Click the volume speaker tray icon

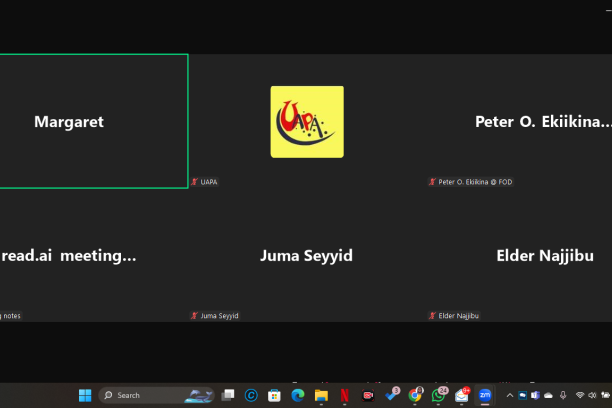point(592,395)
